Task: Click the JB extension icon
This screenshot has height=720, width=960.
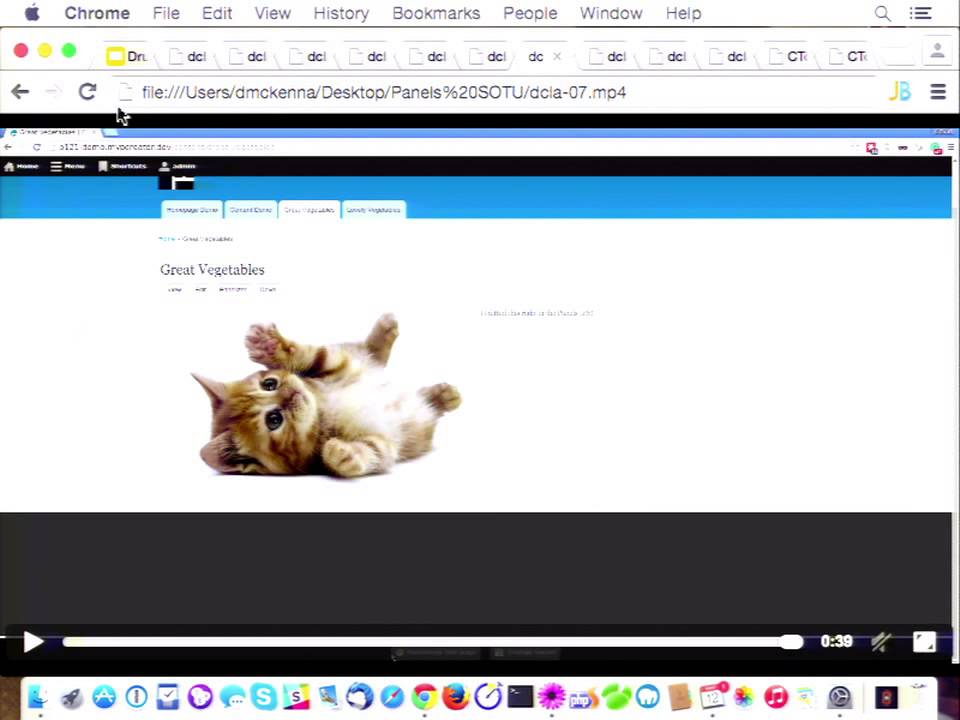Action: (x=900, y=92)
